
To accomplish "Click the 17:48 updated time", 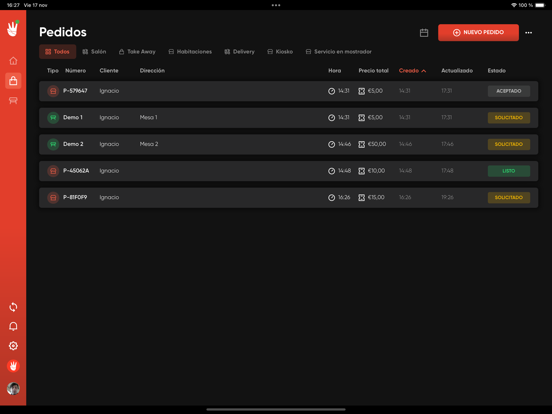I will coord(447,171).
